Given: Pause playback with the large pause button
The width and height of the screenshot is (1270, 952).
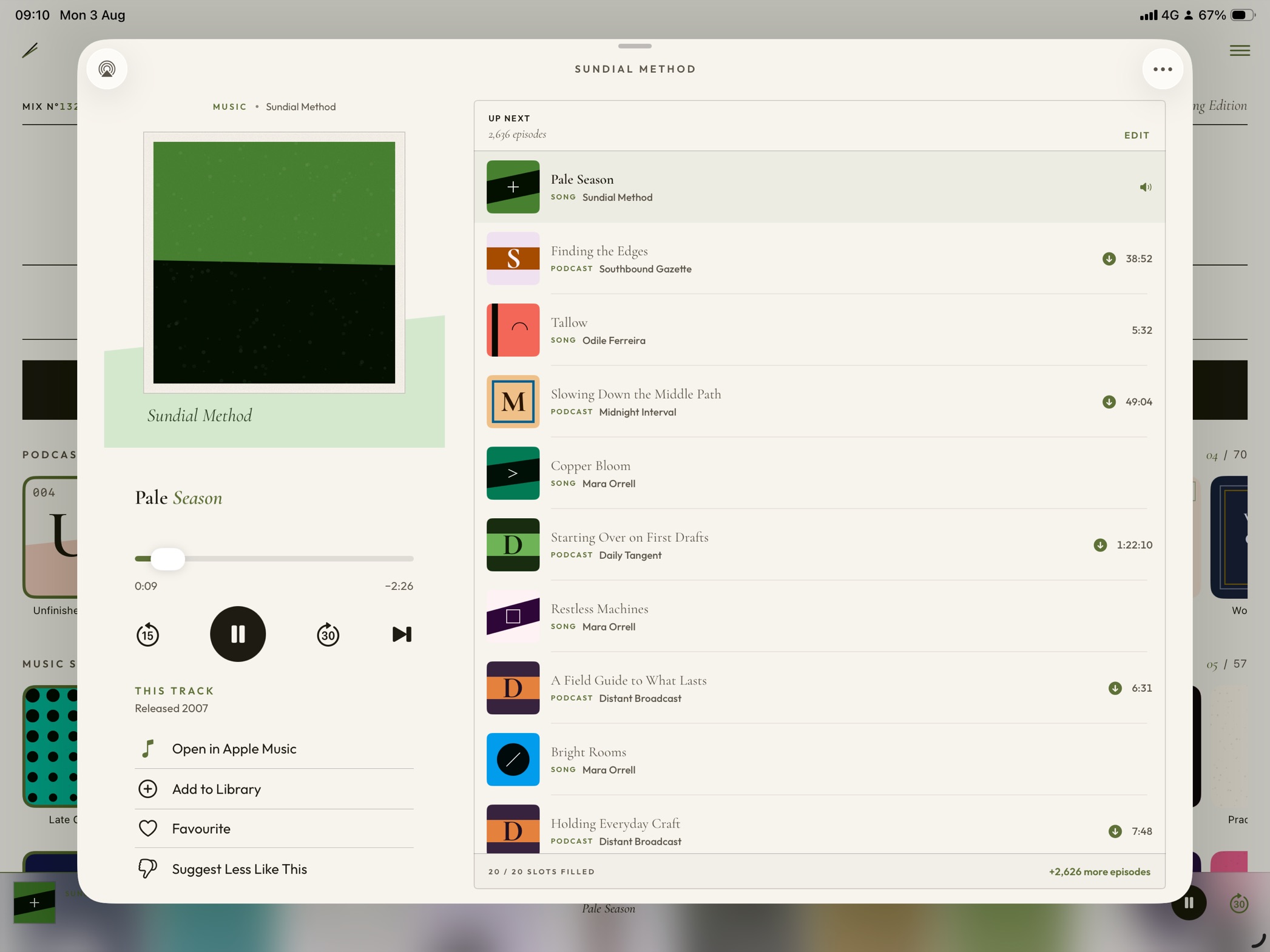Looking at the screenshot, I should [238, 634].
